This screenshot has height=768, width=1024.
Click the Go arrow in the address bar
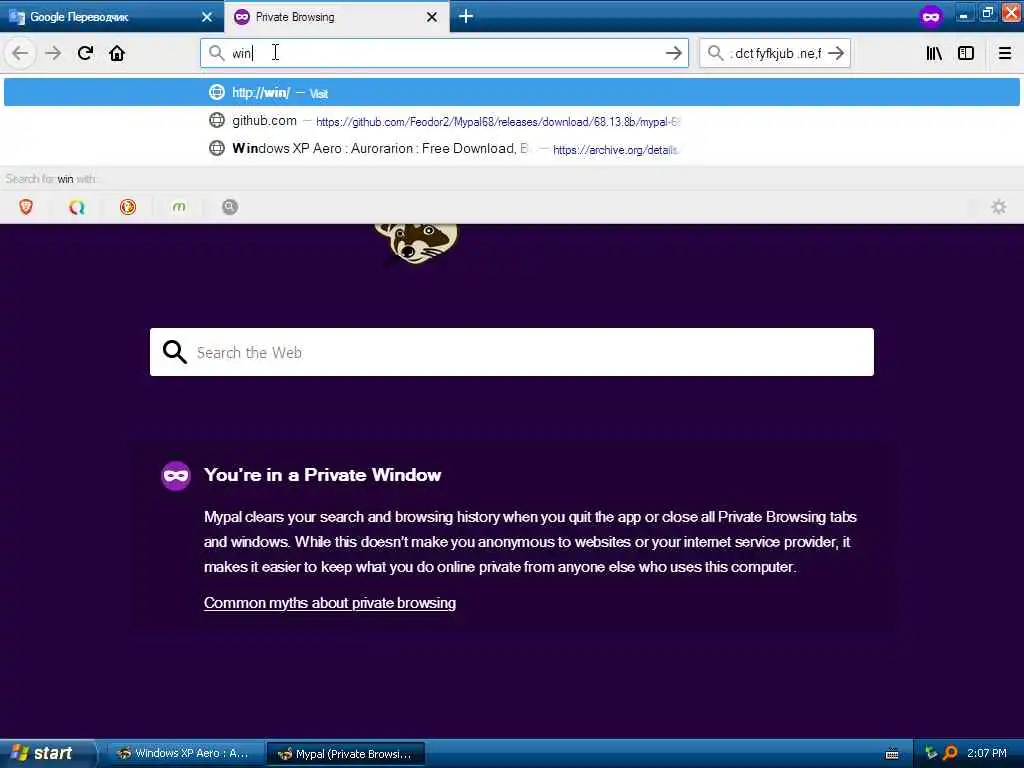pos(673,54)
